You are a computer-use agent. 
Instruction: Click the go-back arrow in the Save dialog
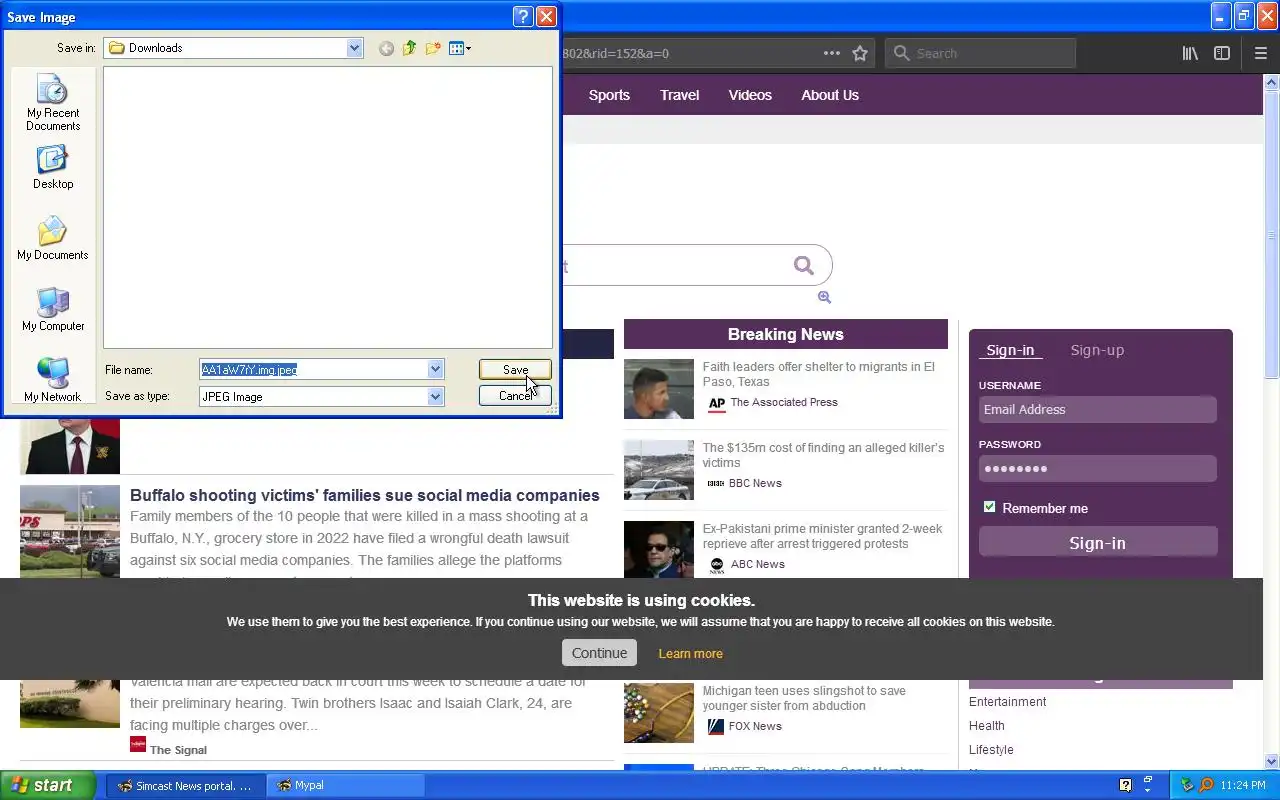click(x=386, y=48)
